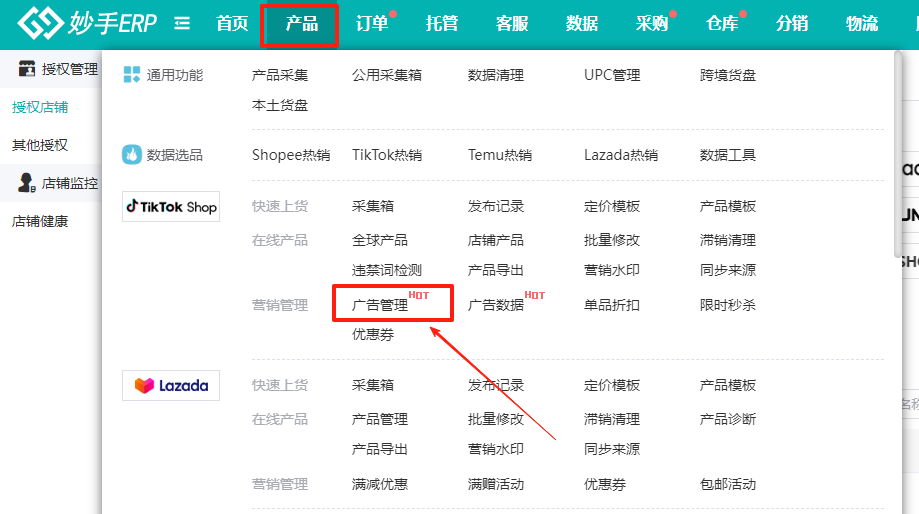Image resolution: width=919 pixels, height=514 pixels.
Task: Select 授权店铺 in the sidebar
Action: [x=40, y=107]
